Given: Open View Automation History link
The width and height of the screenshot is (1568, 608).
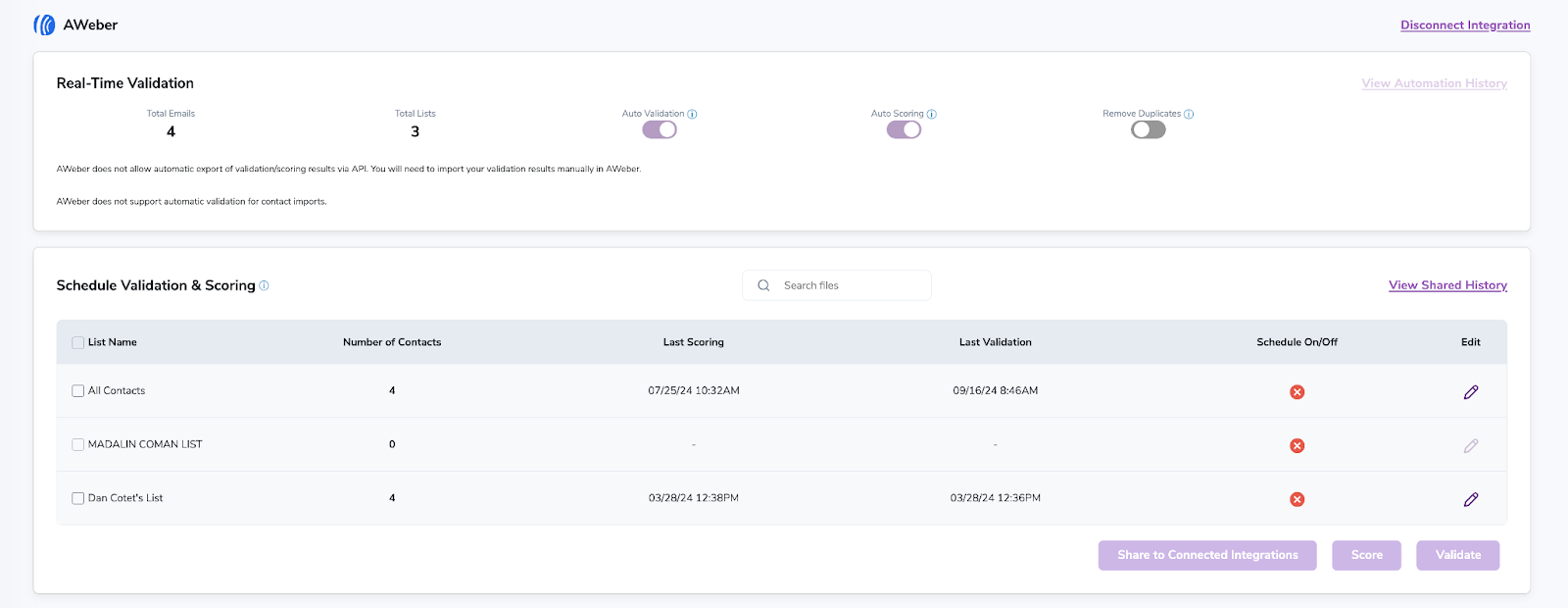Looking at the screenshot, I should (x=1435, y=83).
